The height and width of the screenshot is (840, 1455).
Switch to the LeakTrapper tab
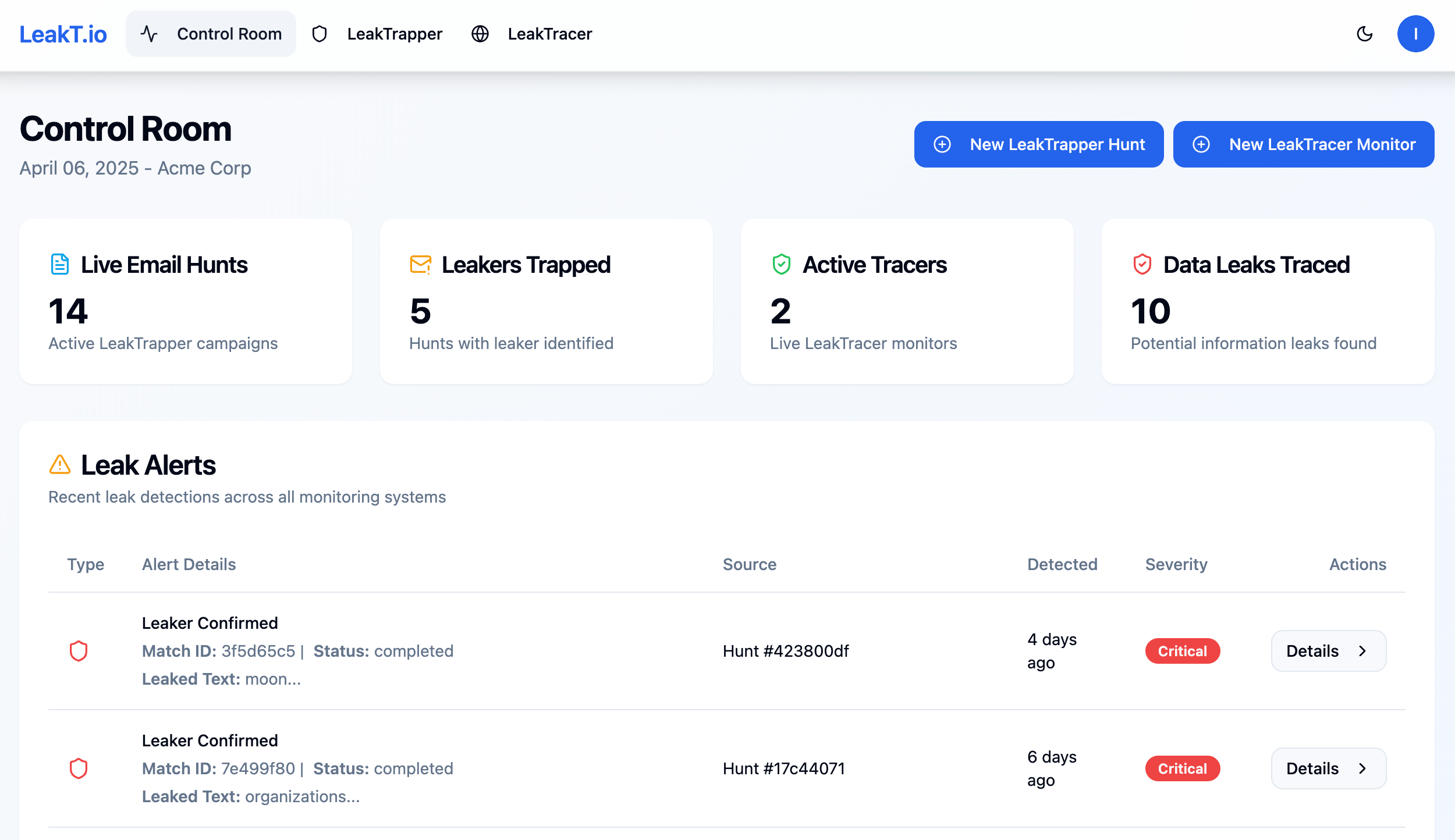[377, 34]
